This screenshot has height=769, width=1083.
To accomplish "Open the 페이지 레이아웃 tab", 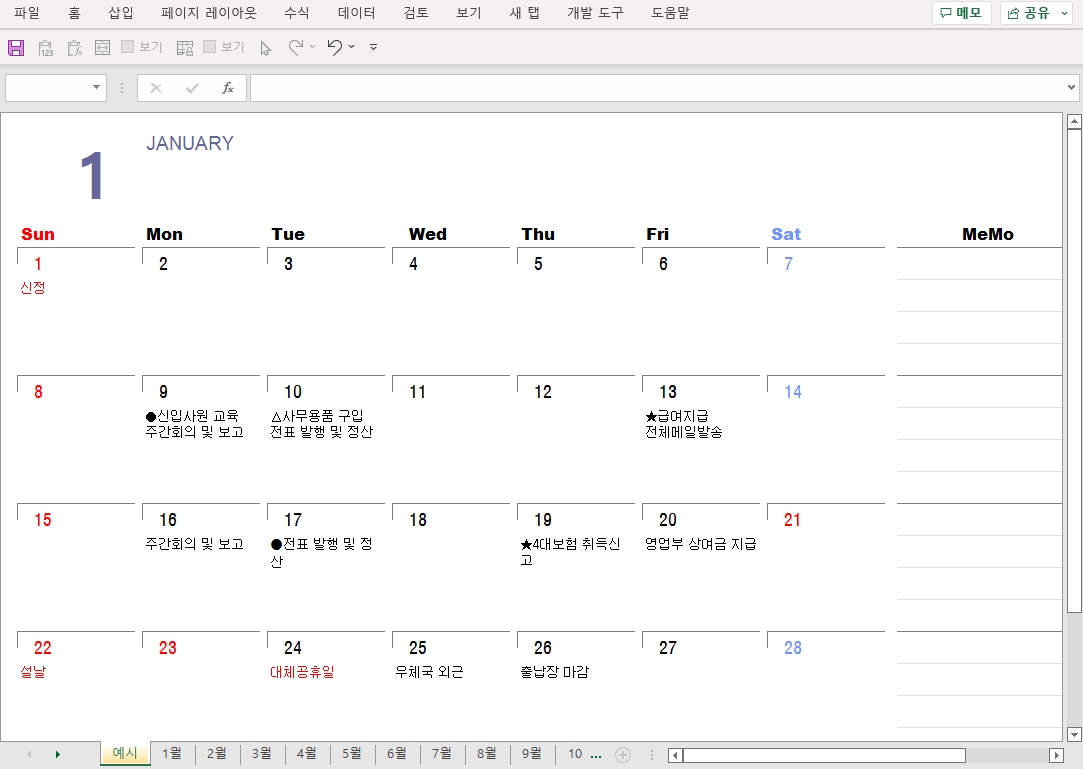I will point(209,12).
